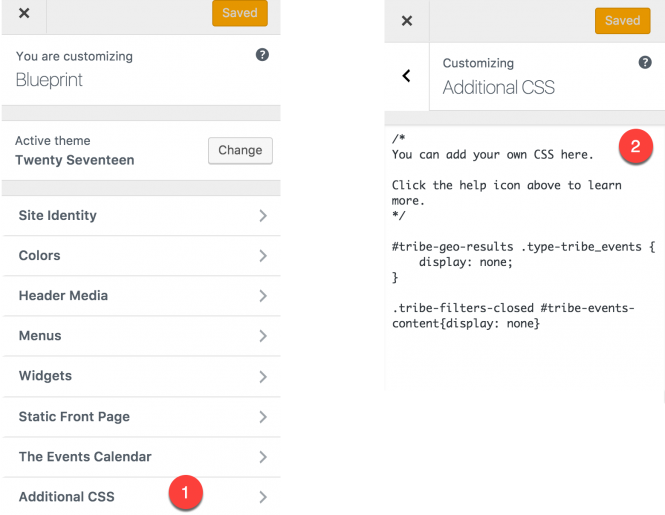Close the left Customizer panel with X
Image resolution: width=665 pixels, height=515 pixels.
coord(24,14)
